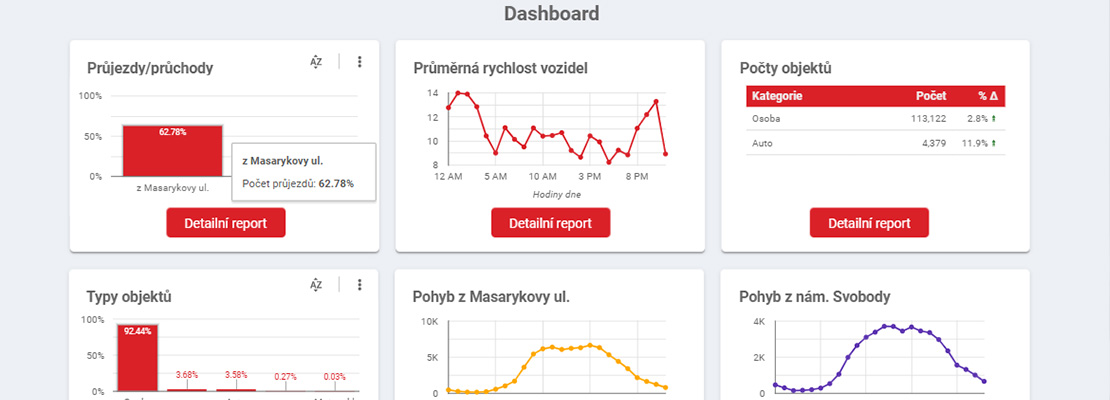This screenshot has width=1110, height=400.
Task: Click the 92.44% bar in Typy objektů
Action: [x=138, y=358]
